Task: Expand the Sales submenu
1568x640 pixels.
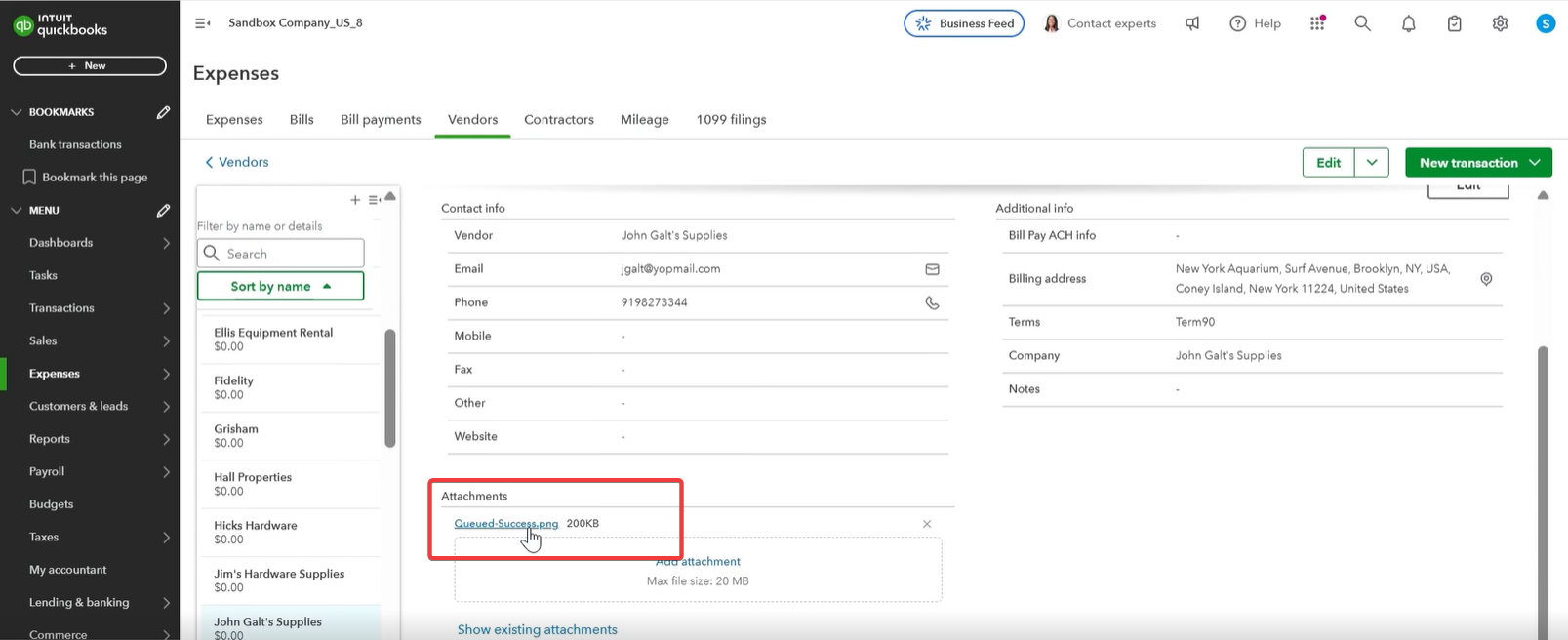Action: 166,341
